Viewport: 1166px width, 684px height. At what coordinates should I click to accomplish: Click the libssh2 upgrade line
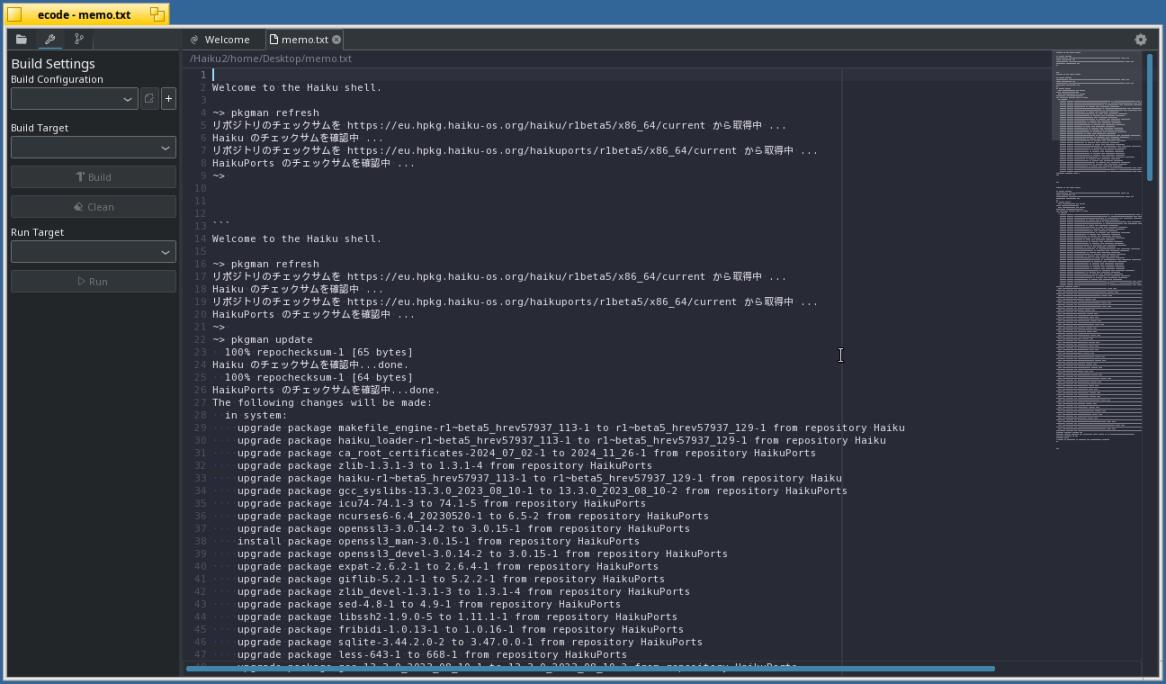coord(457,618)
